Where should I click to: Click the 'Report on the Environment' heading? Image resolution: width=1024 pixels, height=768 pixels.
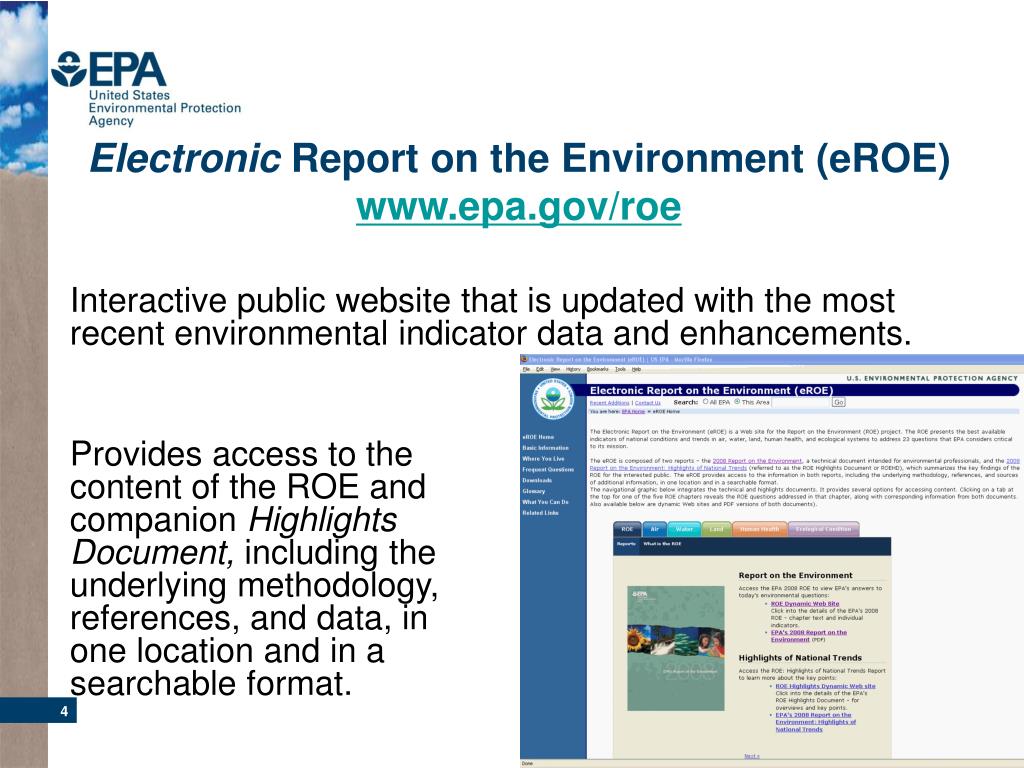point(795,575)
